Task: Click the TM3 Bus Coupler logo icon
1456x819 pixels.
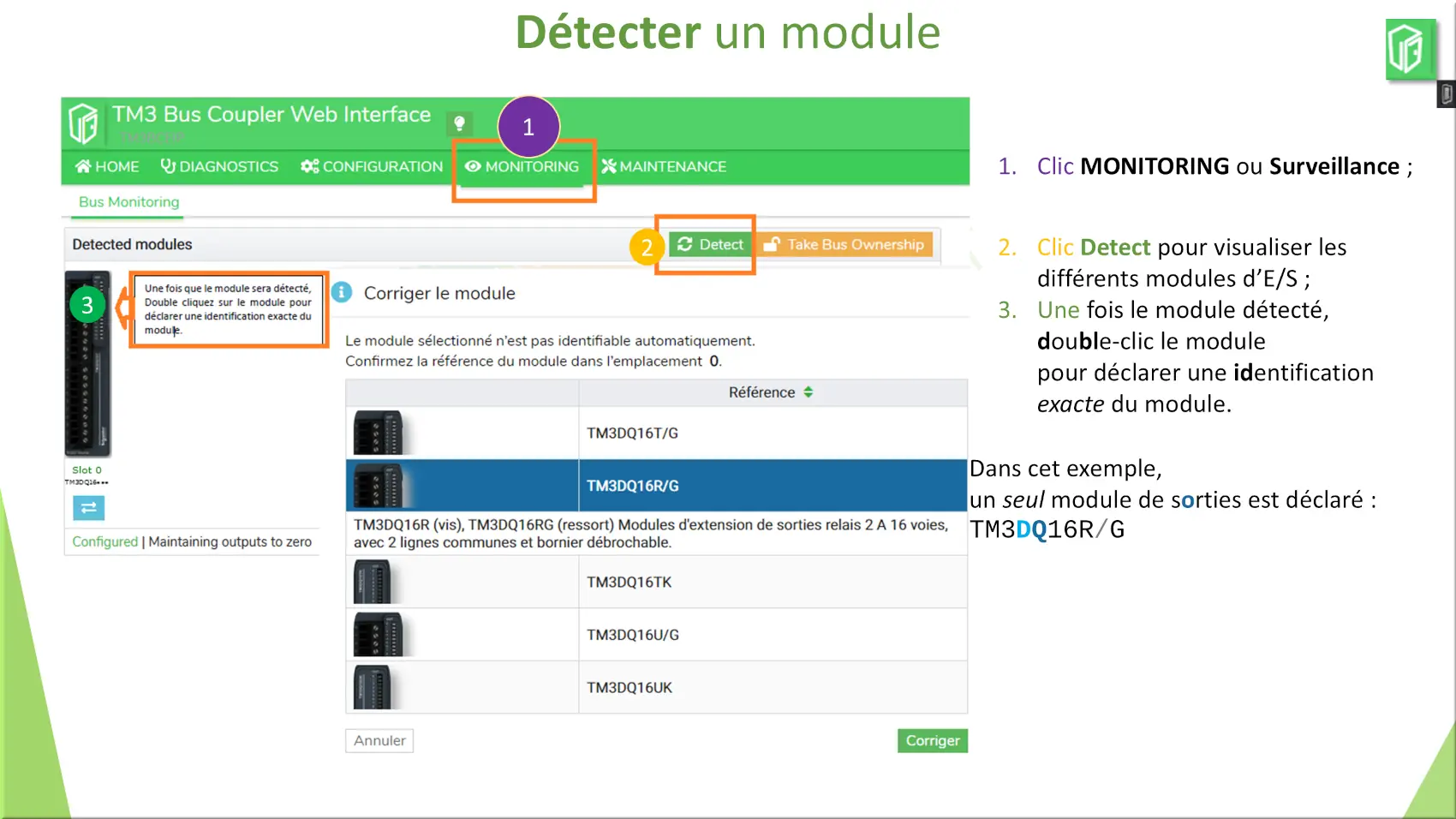Action: [83, 123]
